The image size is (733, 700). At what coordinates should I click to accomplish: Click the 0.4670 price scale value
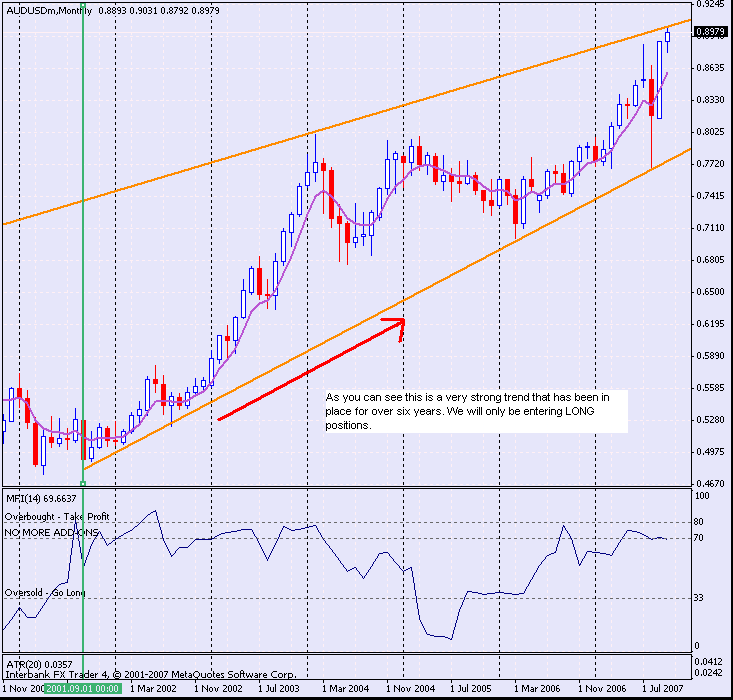click(711, 484)
